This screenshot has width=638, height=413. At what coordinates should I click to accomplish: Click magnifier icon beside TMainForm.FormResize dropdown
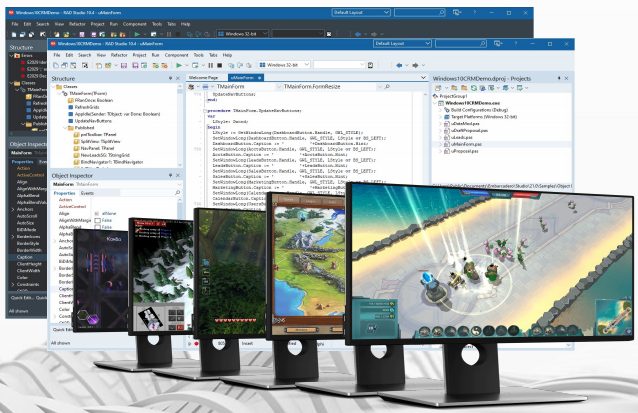tap(387, 87)
